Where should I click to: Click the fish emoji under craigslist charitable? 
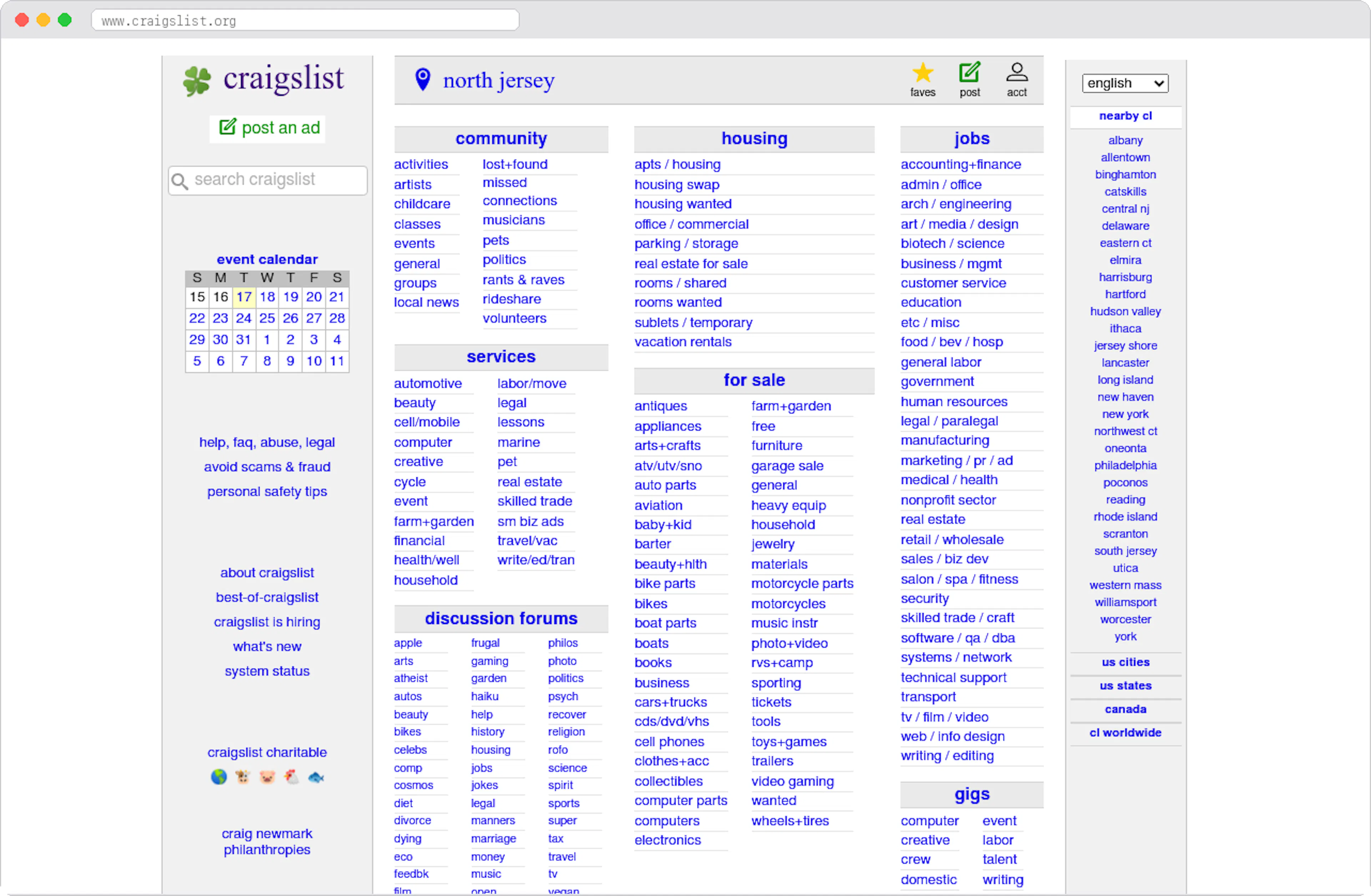316,777
